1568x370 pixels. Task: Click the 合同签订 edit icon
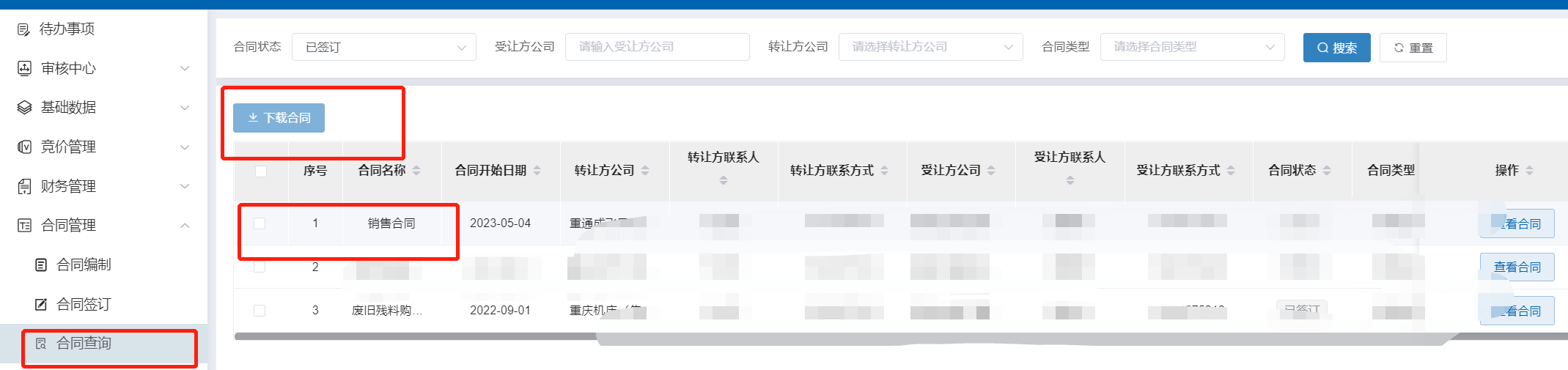(41, 304)
